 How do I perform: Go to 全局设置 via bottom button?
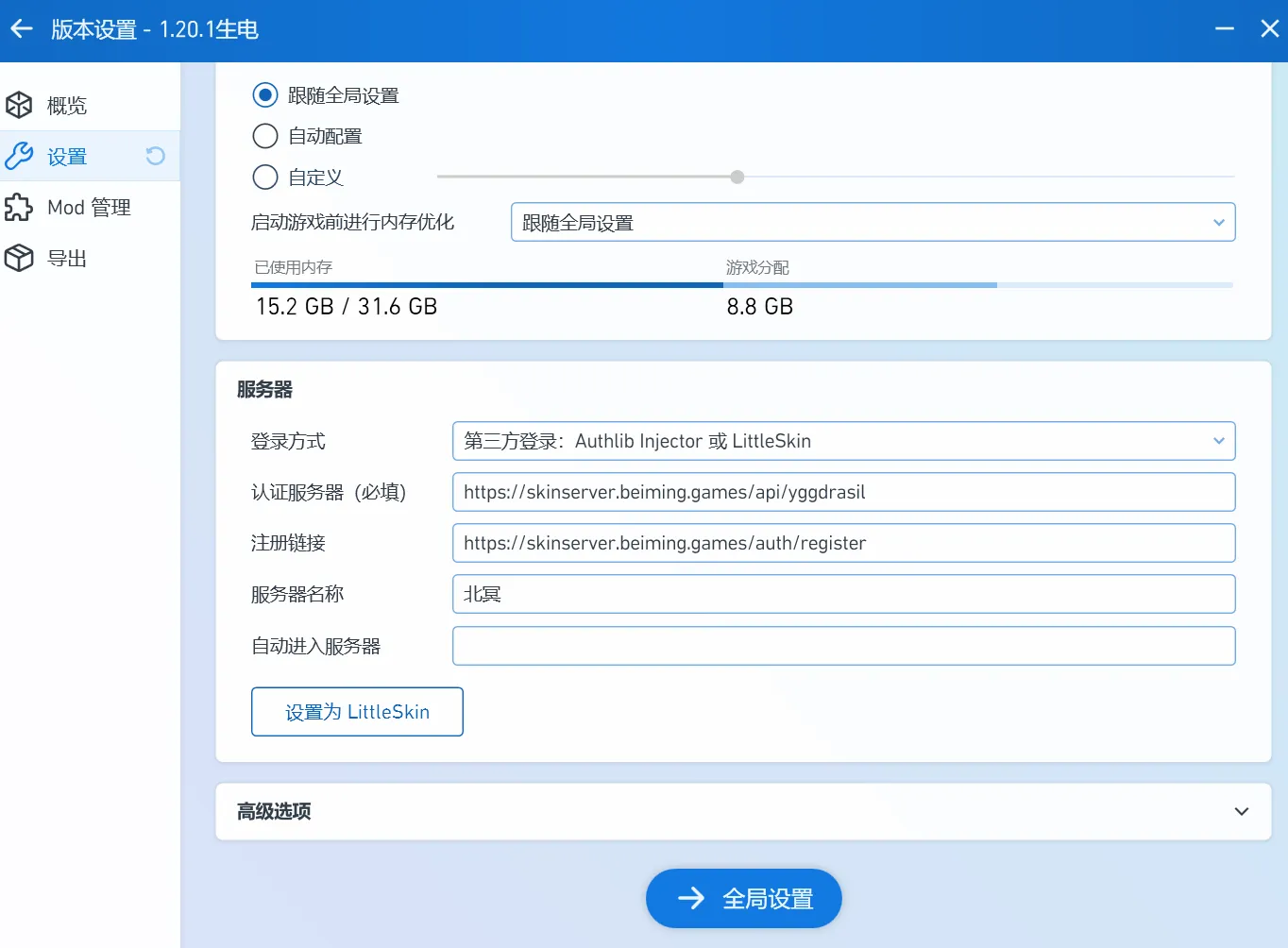[743, 898]
